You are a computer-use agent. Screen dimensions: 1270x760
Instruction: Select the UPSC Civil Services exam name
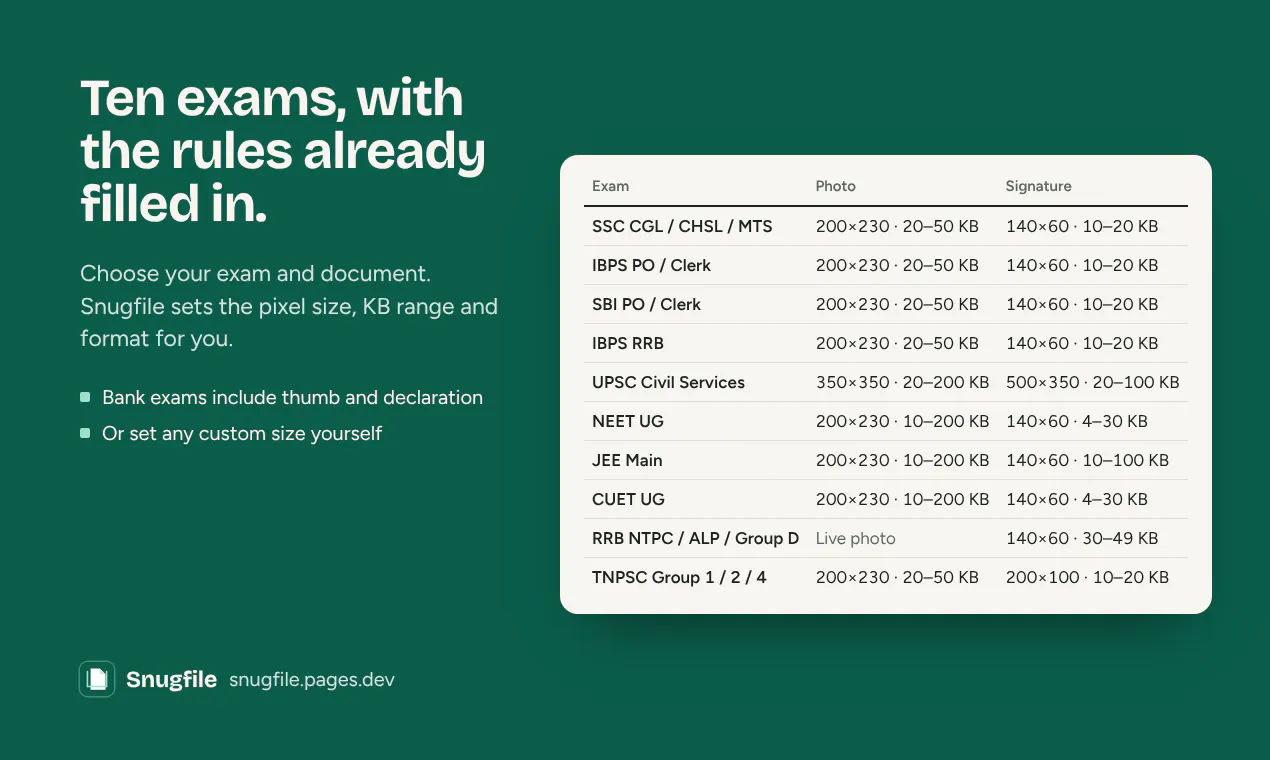(668, 382)
